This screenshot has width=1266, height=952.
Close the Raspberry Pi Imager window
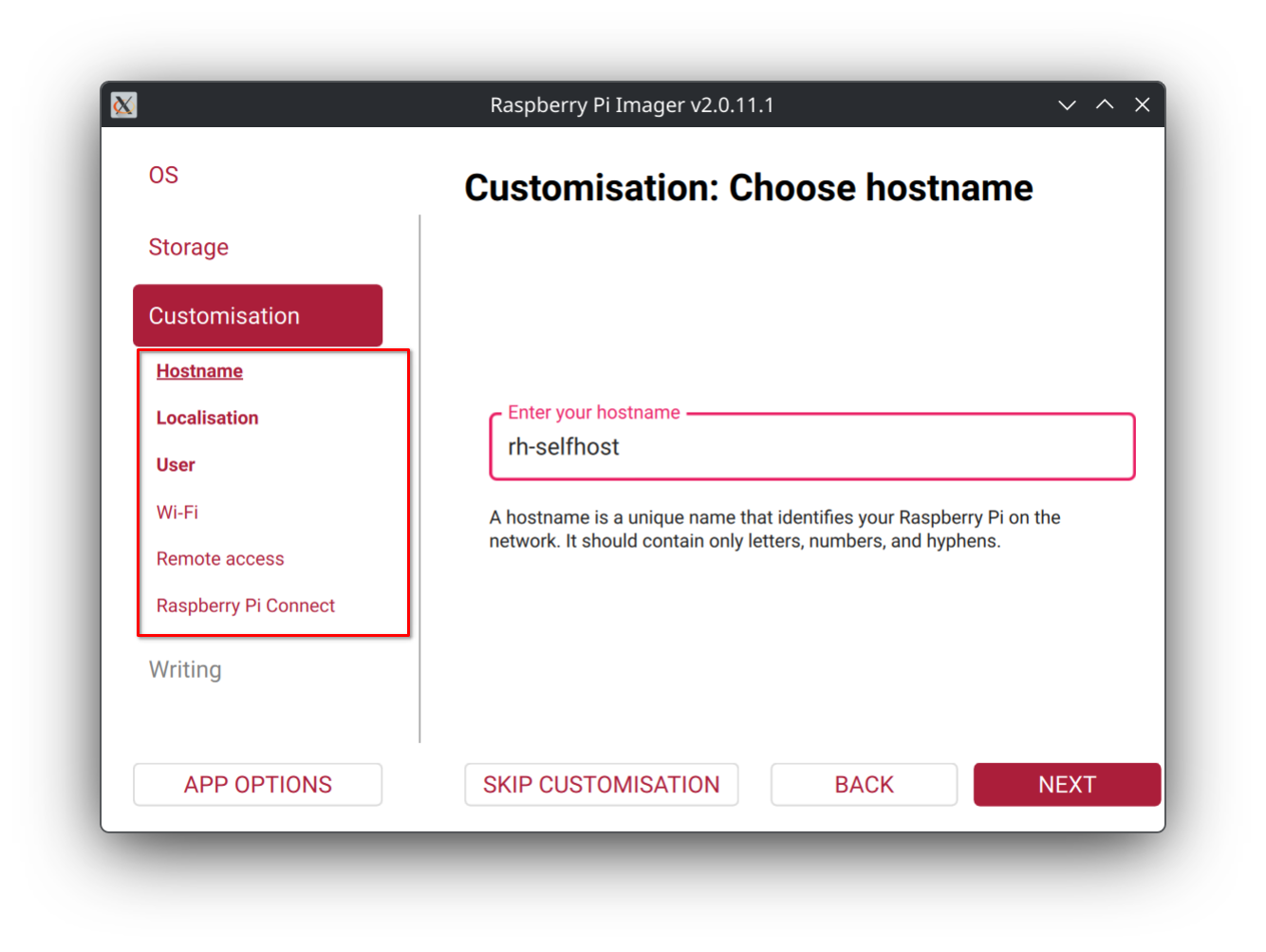pyautogui.click(x=1143, y=104)
